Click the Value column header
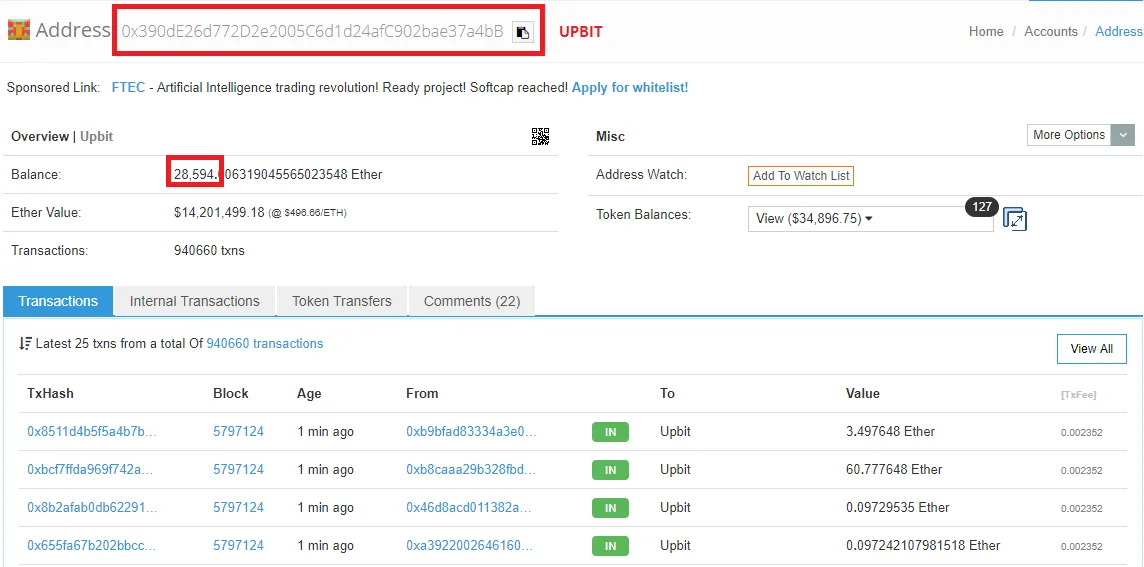The width and height of the screenshot is (1144, 567). coord(862,393)
